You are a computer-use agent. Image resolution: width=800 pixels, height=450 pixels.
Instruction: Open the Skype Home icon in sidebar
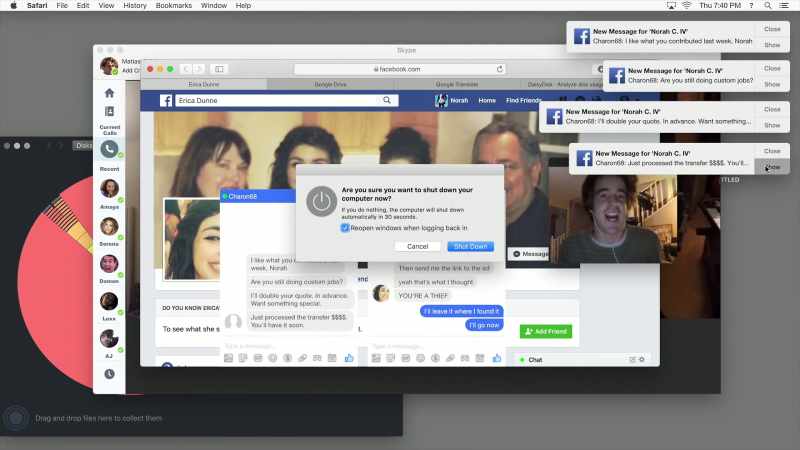pyautogui.click(x=109, y=93)
